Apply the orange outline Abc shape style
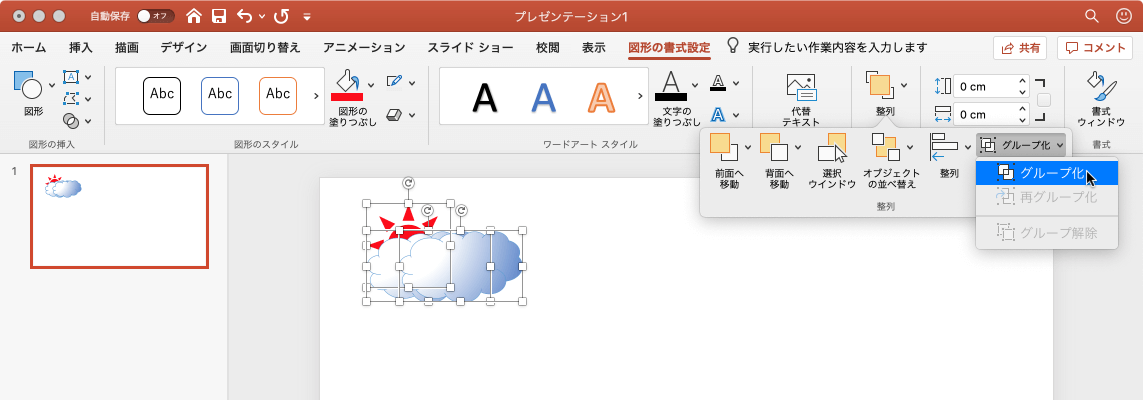 pos(278,96)
